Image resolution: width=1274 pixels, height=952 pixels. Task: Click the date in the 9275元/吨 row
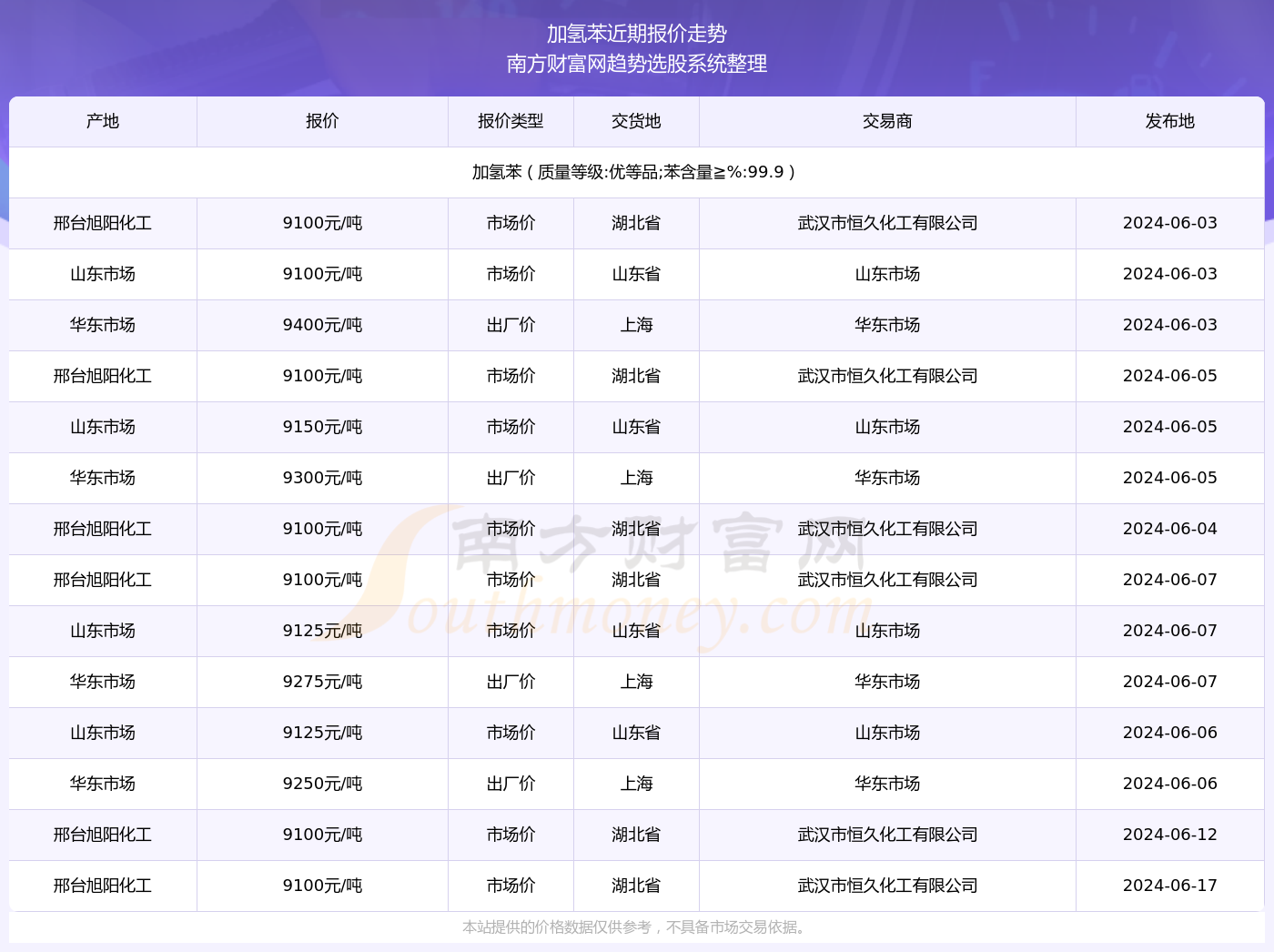point(1170,682)
